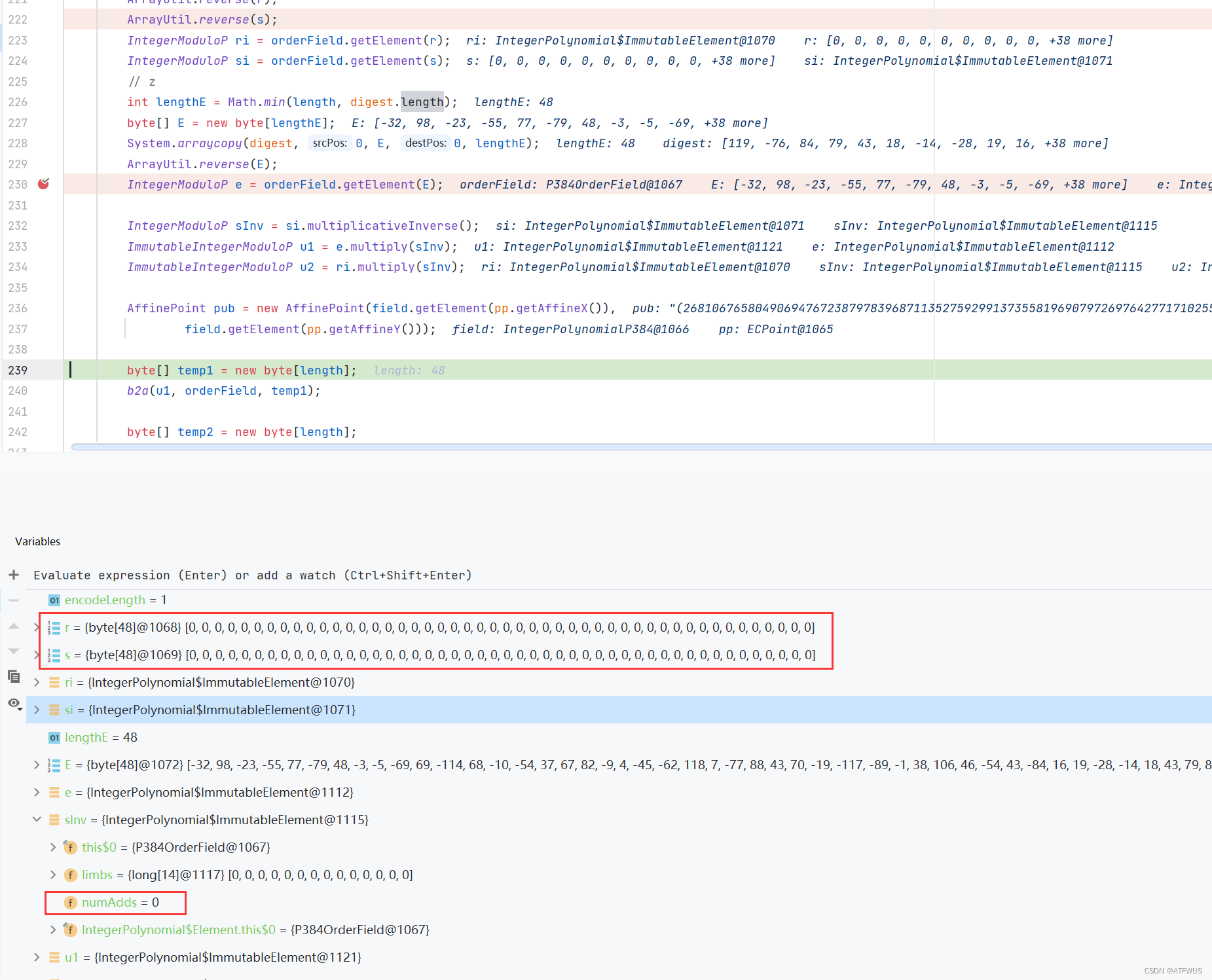Expand the u1 variable node
This screenshot has width=1212, height=980.
click(37, 956)
